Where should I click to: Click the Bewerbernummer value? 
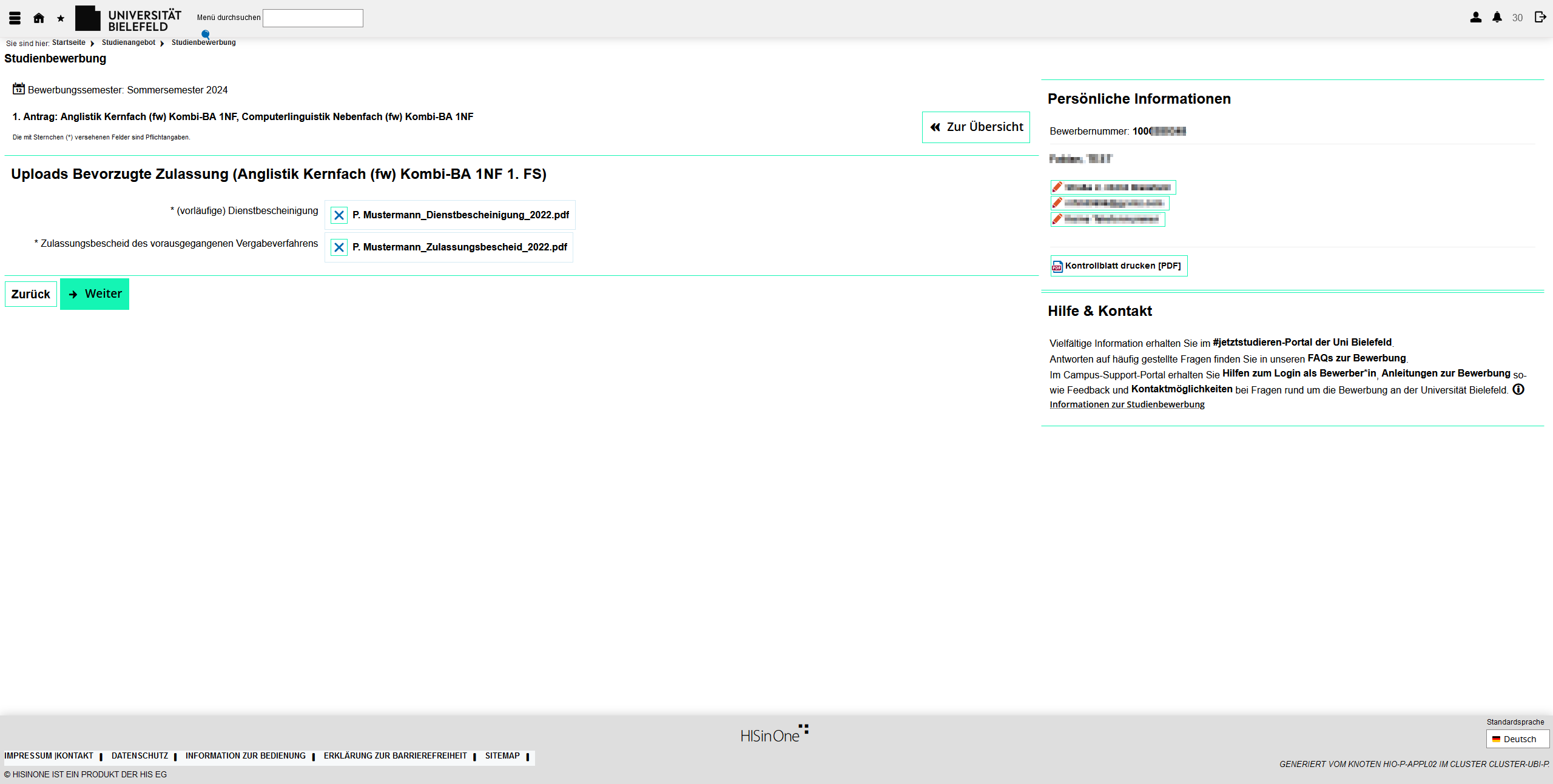[x=1159, y=132]
